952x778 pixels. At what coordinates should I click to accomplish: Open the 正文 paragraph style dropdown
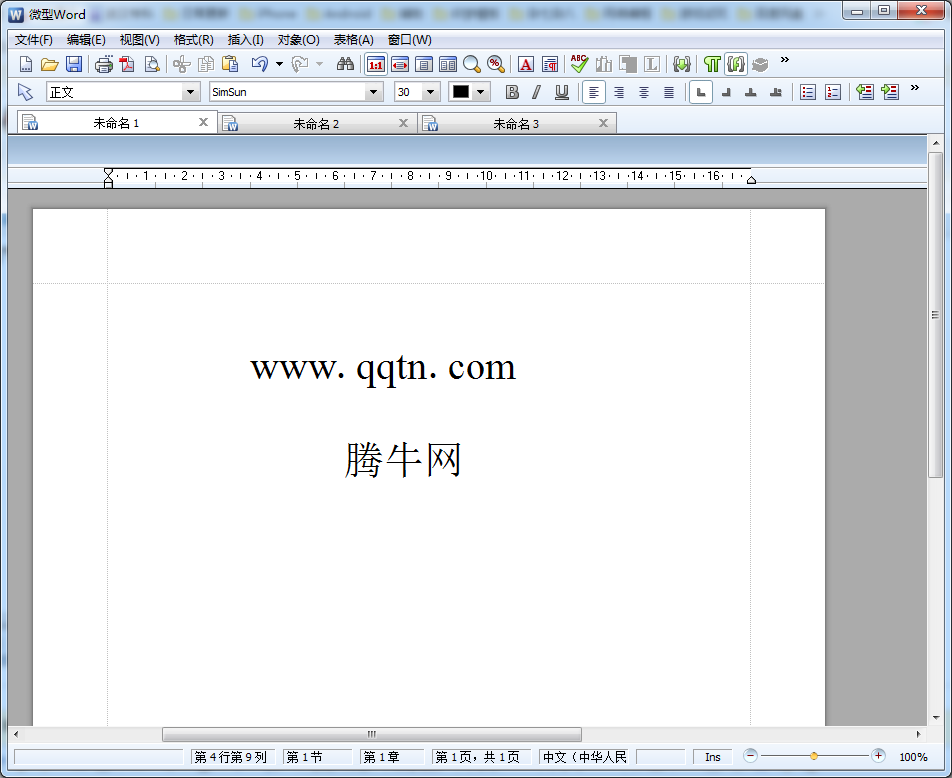point(190,92)
